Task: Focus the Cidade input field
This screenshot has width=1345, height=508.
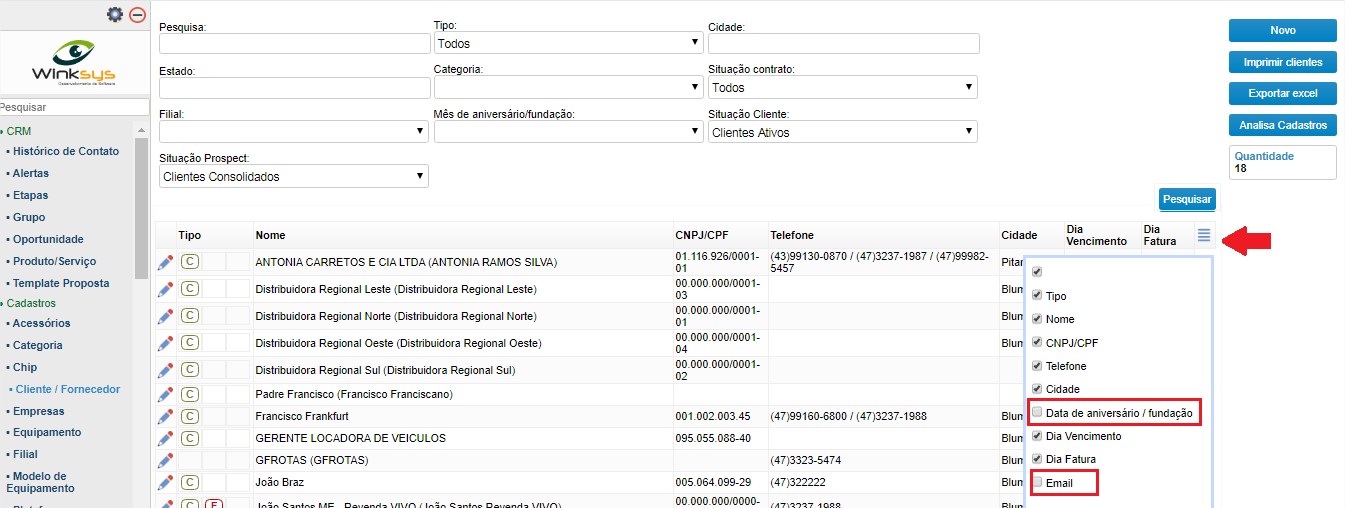Action: tap(844, 43)
